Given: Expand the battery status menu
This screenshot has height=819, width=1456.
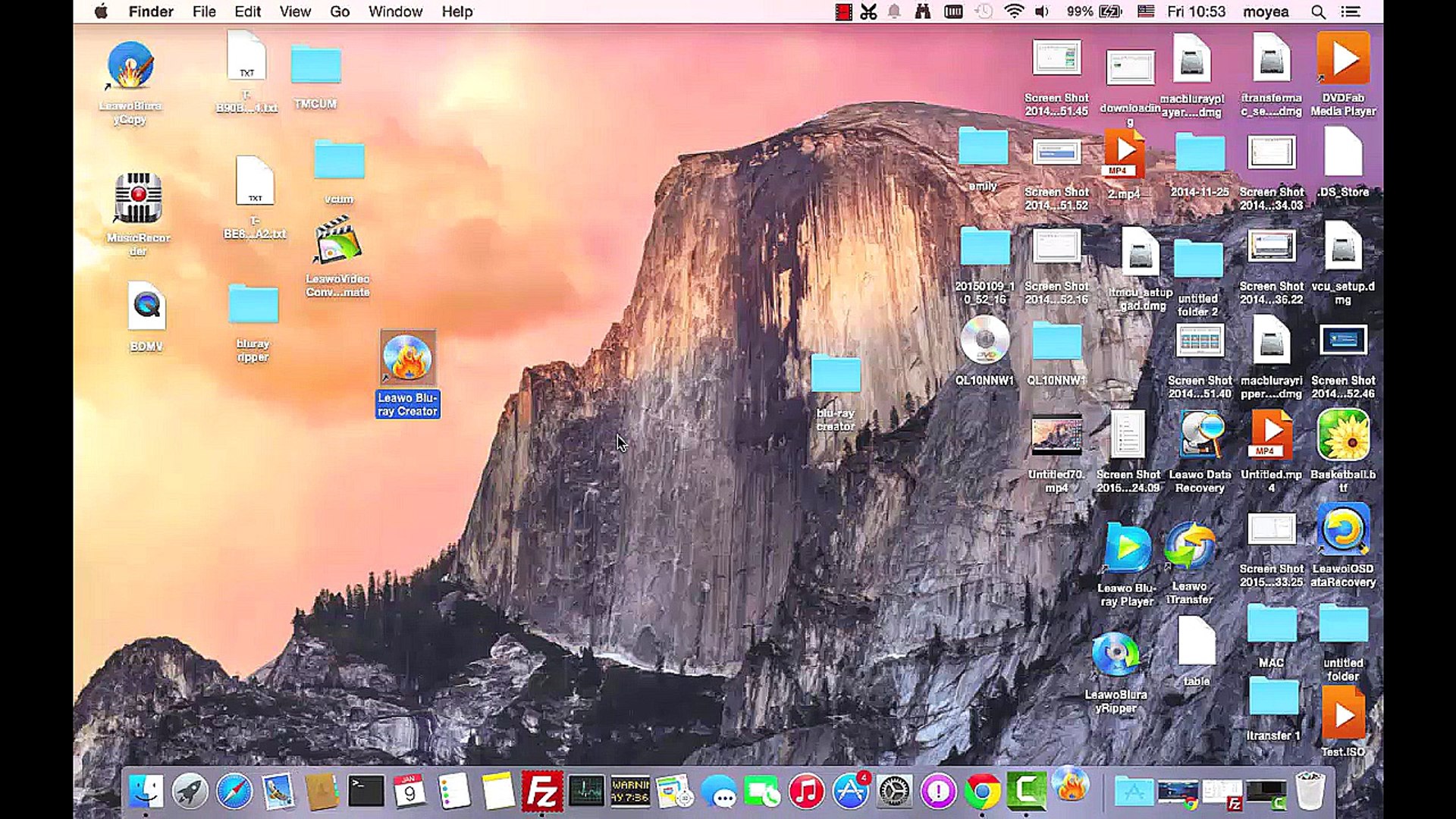Looking at the screenshot, I should [x=1110, y=11].
